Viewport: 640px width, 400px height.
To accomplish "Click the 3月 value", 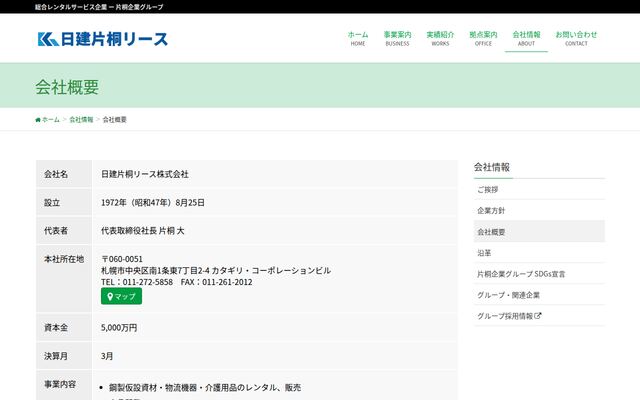I will click(x=107, y=356).
